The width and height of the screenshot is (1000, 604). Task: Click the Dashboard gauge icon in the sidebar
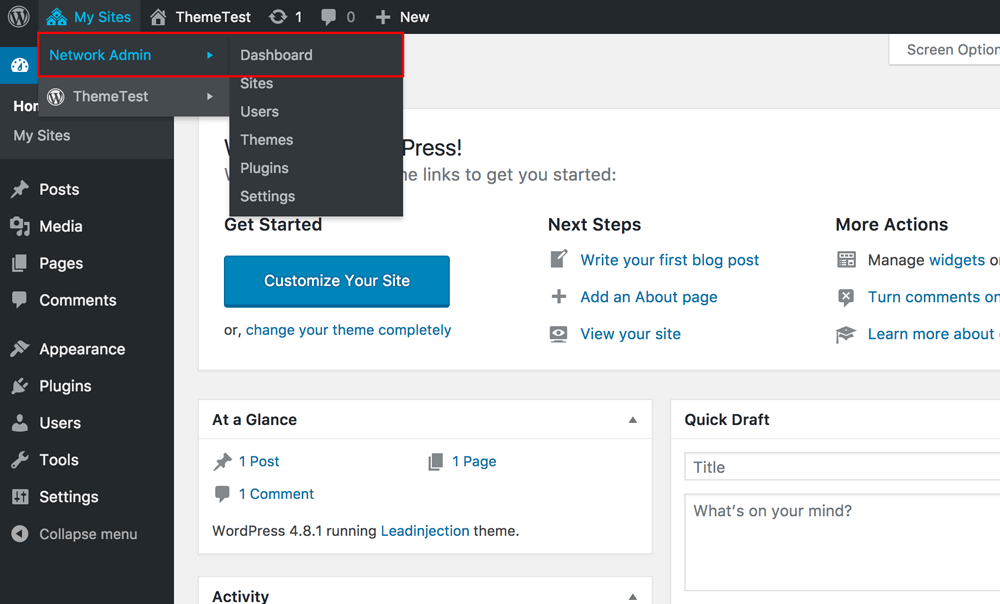click(20, 65)
